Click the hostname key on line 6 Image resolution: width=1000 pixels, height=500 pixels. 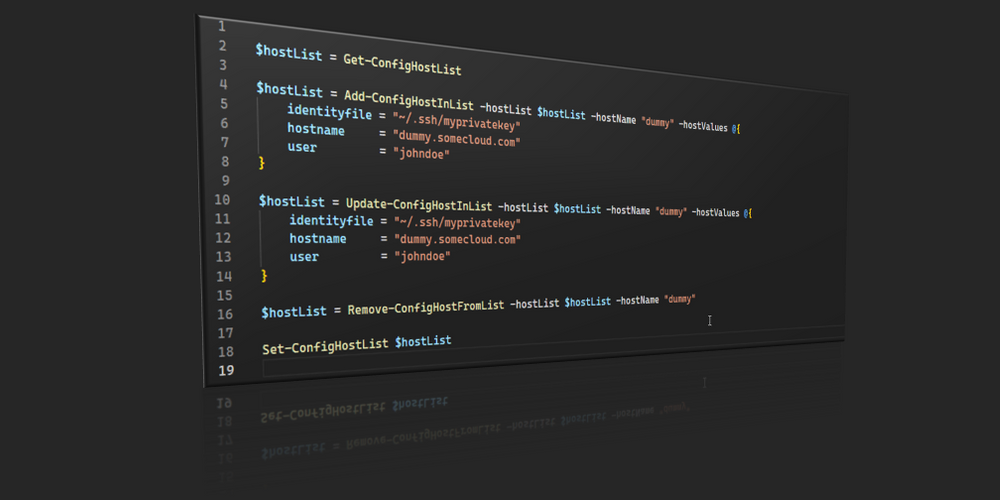[316, 130]
